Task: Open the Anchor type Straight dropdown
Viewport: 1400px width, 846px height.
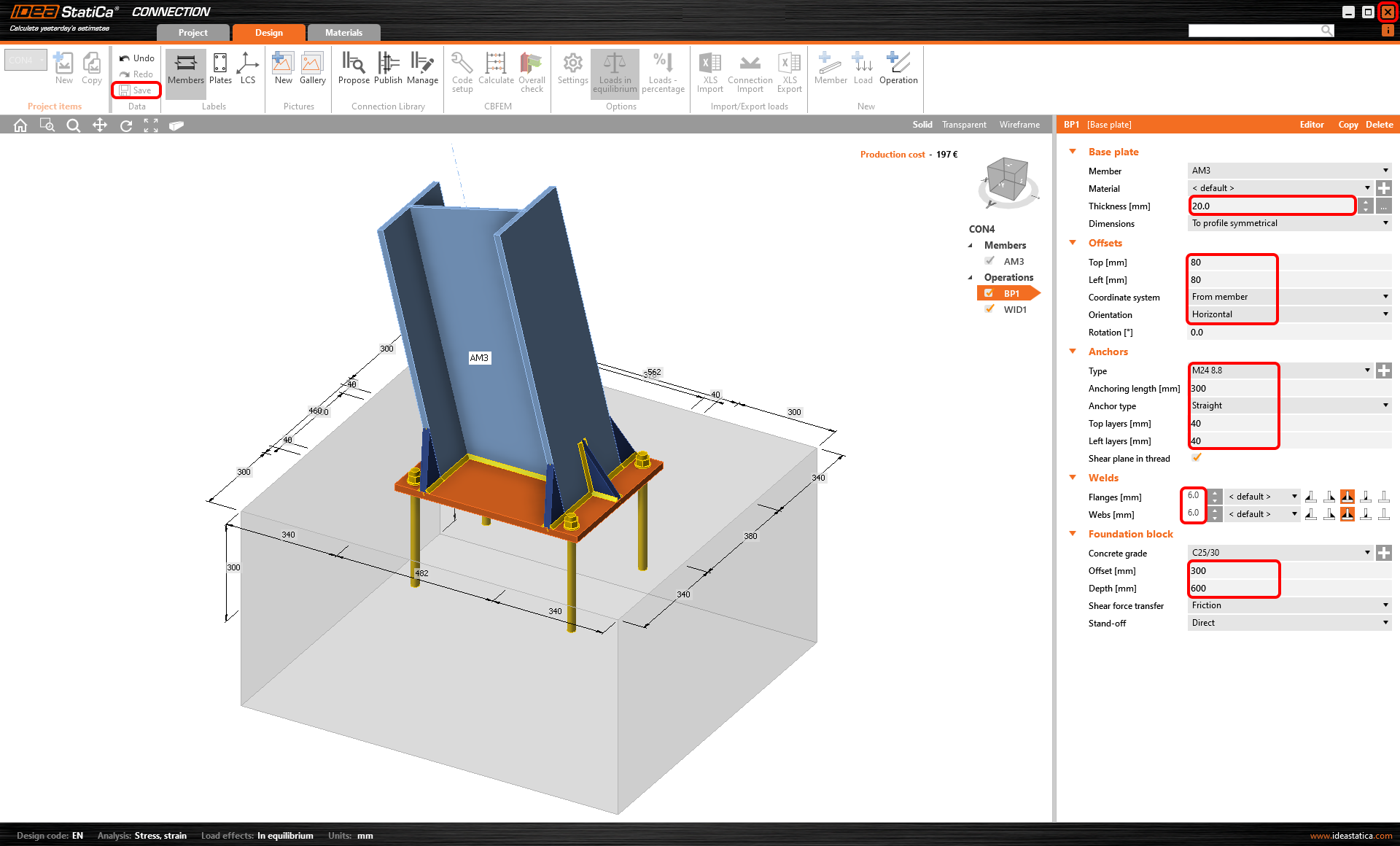Action: click(1289, 405)
